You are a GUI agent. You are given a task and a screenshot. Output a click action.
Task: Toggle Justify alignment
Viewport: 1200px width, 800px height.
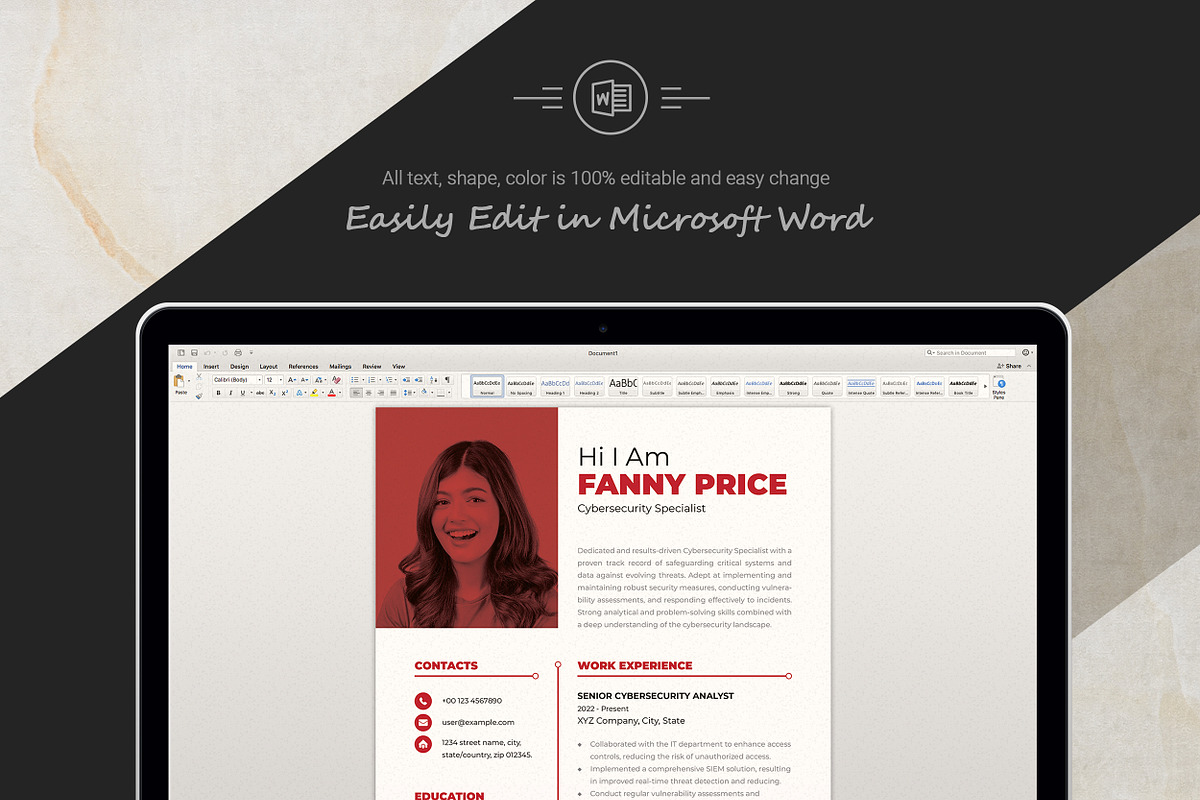click(x=393, y=393)
